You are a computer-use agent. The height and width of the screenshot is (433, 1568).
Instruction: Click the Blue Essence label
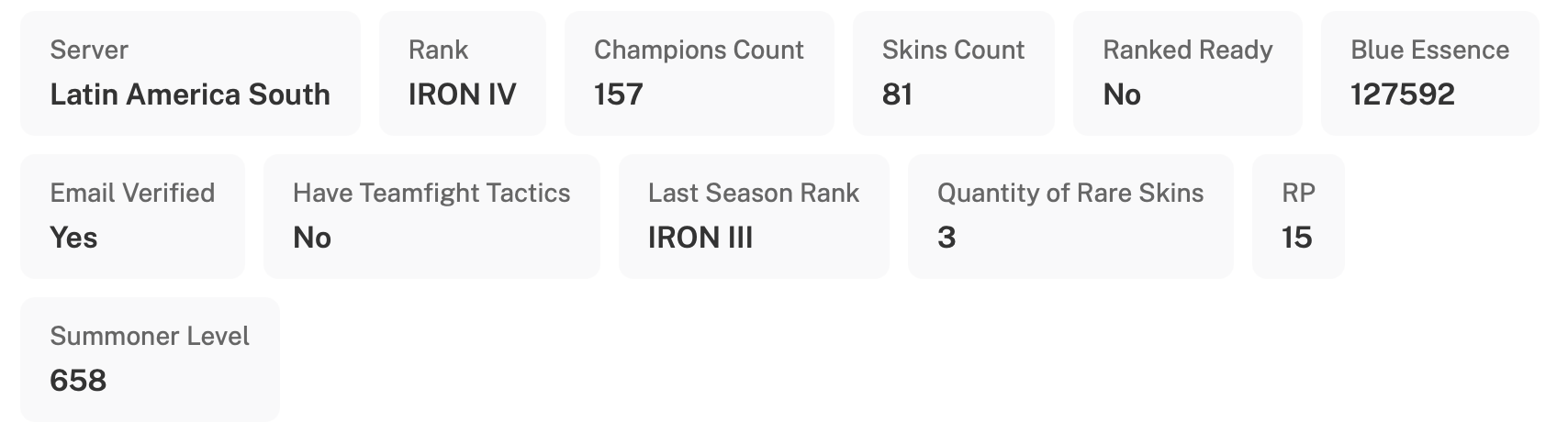(1429, 50)
